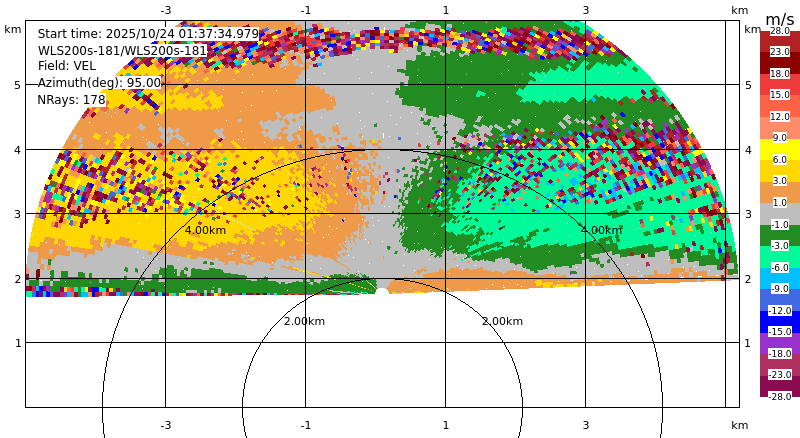Click the bottom axis tick label -1
800x438 pixels.
point(305,425)
